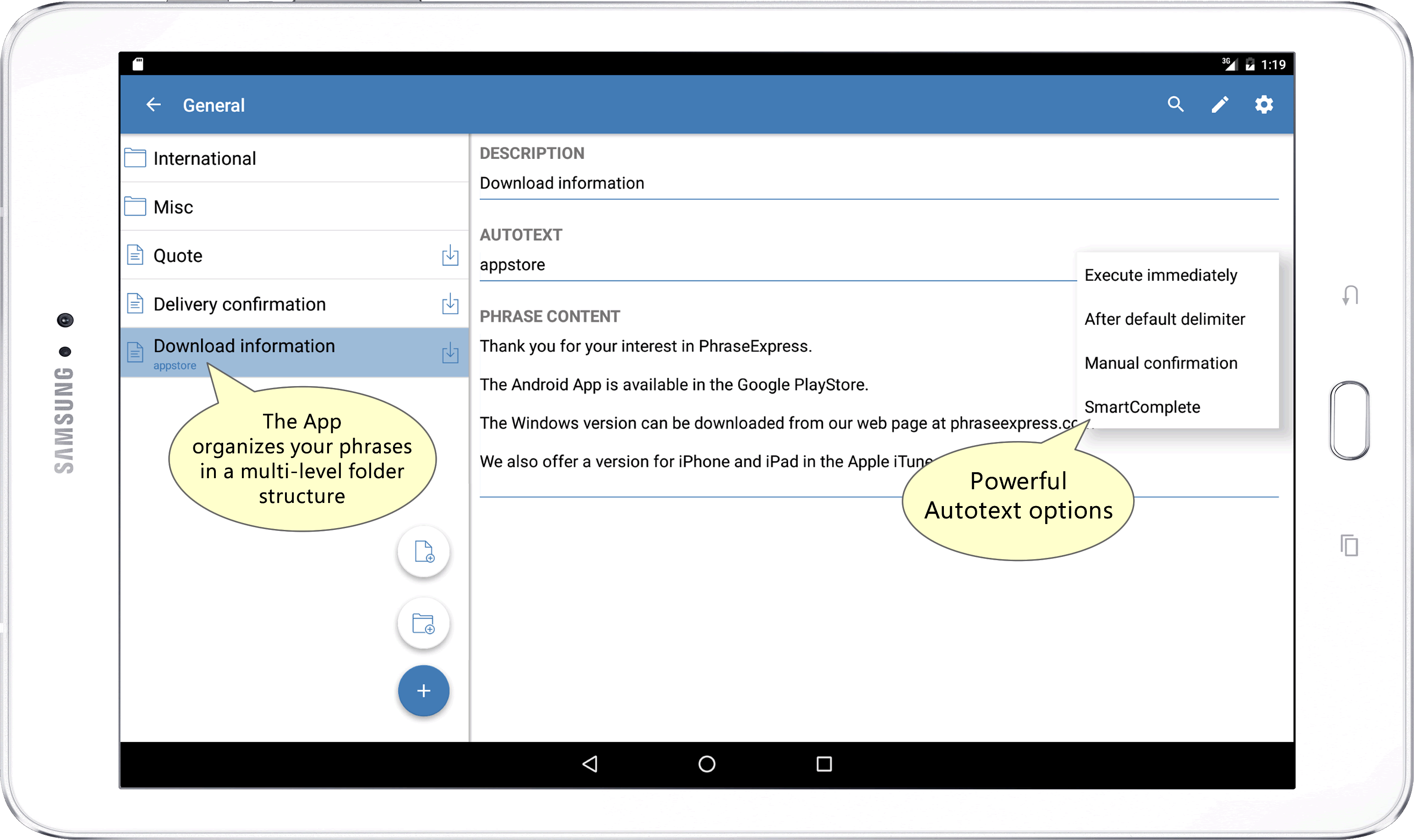Add a new folder with folder-plus button
The image size is (1414, 840).
(423, 624)
